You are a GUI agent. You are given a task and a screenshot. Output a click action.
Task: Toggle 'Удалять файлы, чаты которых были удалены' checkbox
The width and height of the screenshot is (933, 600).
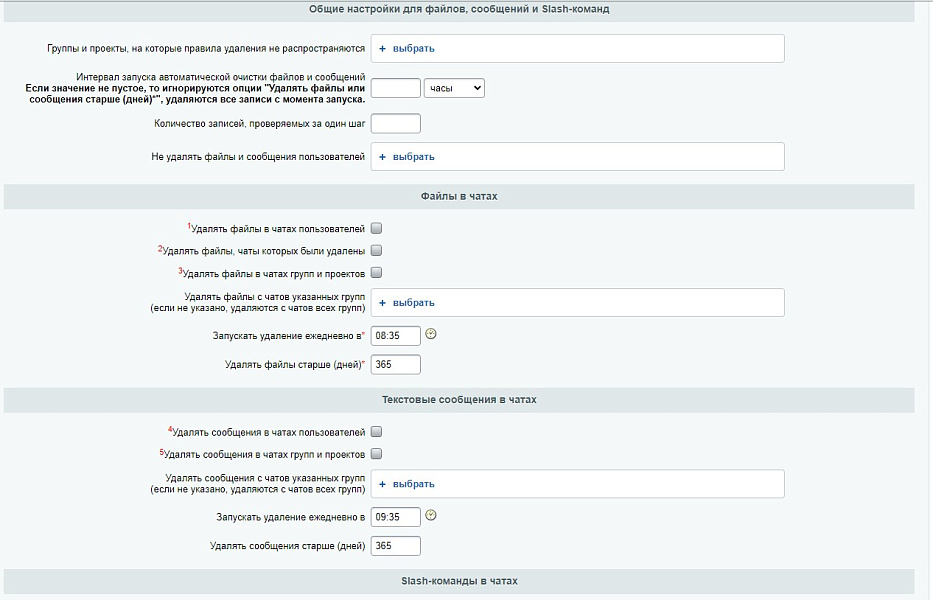[377, 251]
